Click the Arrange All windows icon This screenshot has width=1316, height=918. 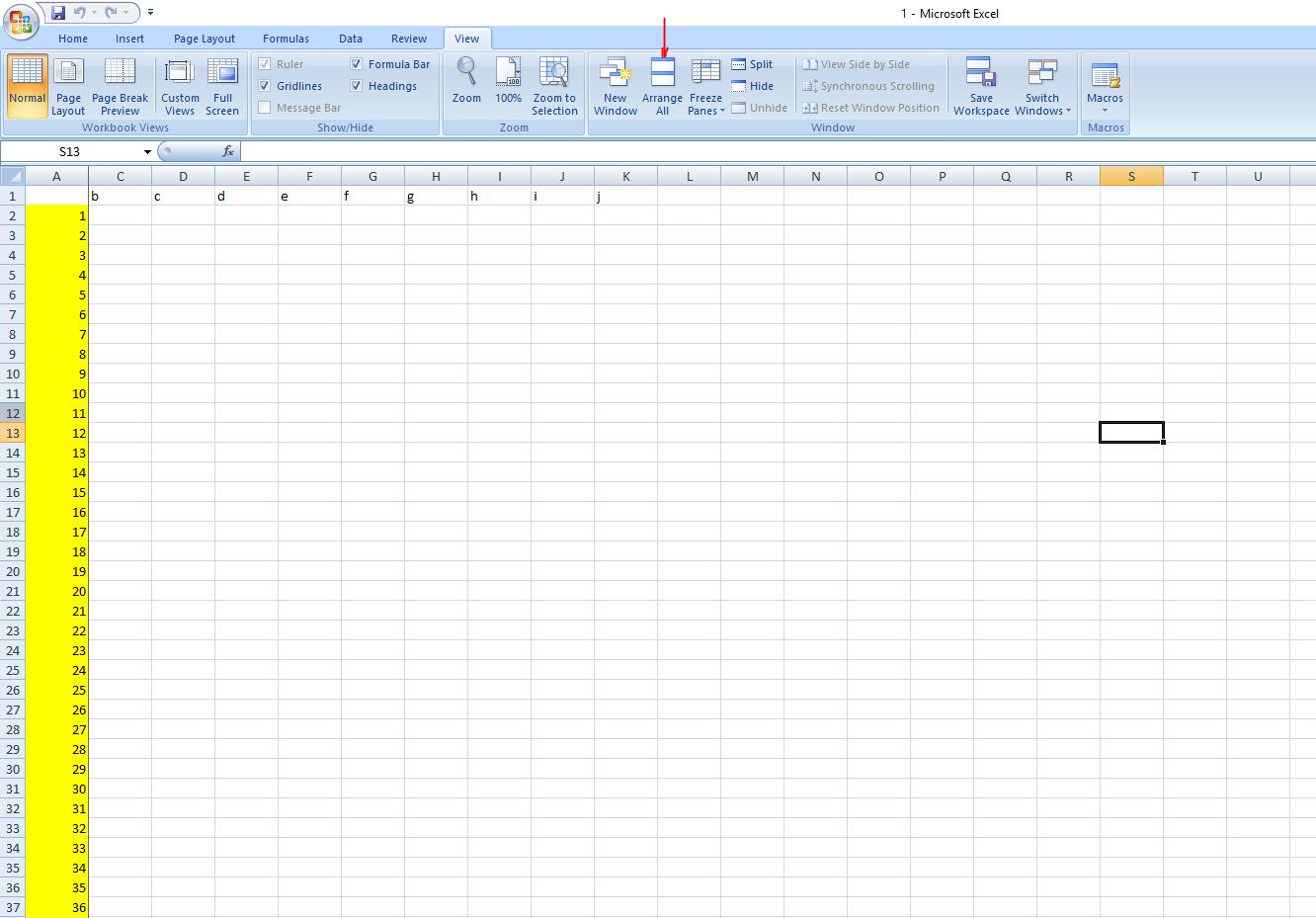662,85
